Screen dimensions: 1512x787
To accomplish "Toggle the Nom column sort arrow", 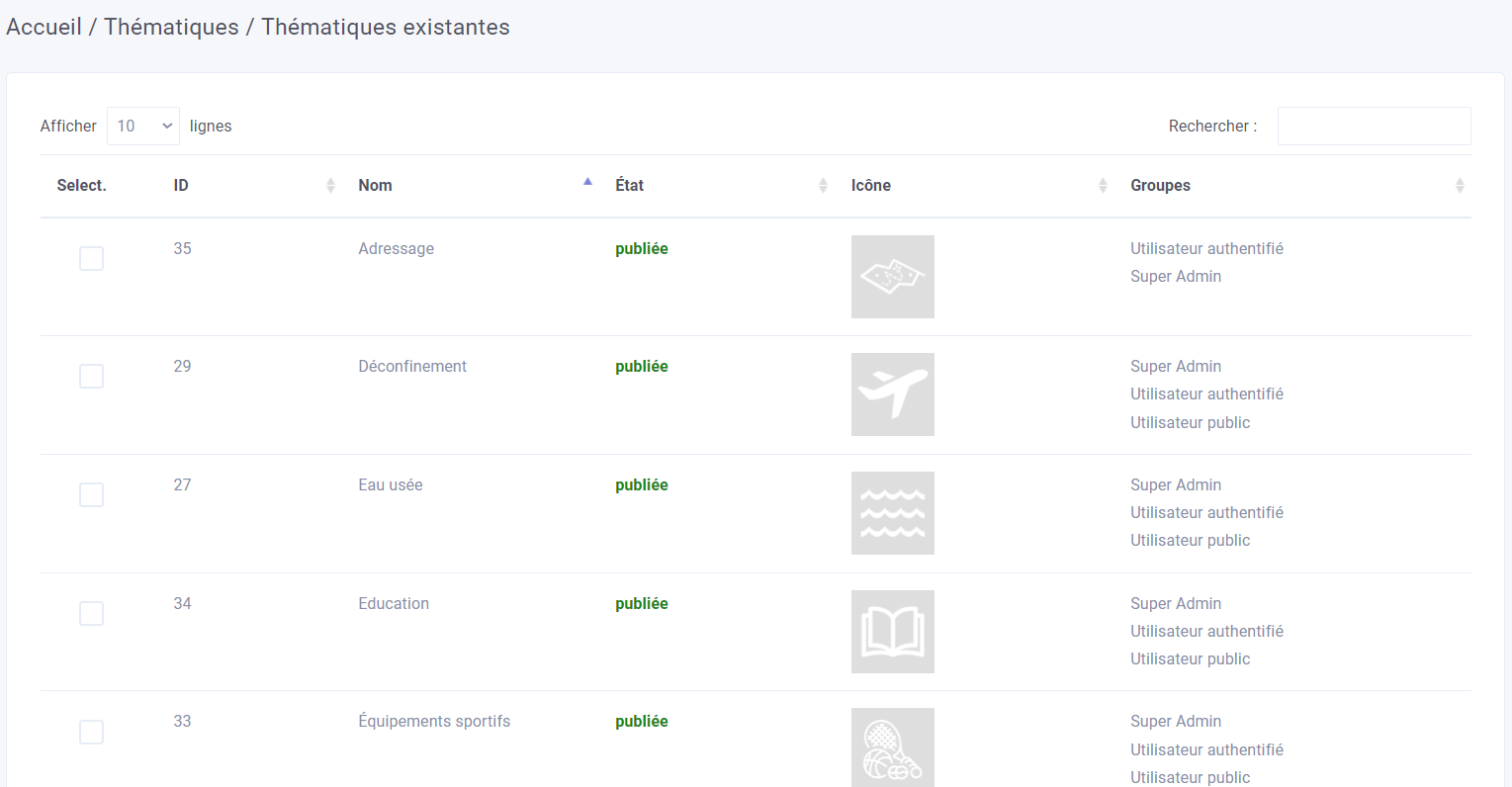I will click(587, 183).
